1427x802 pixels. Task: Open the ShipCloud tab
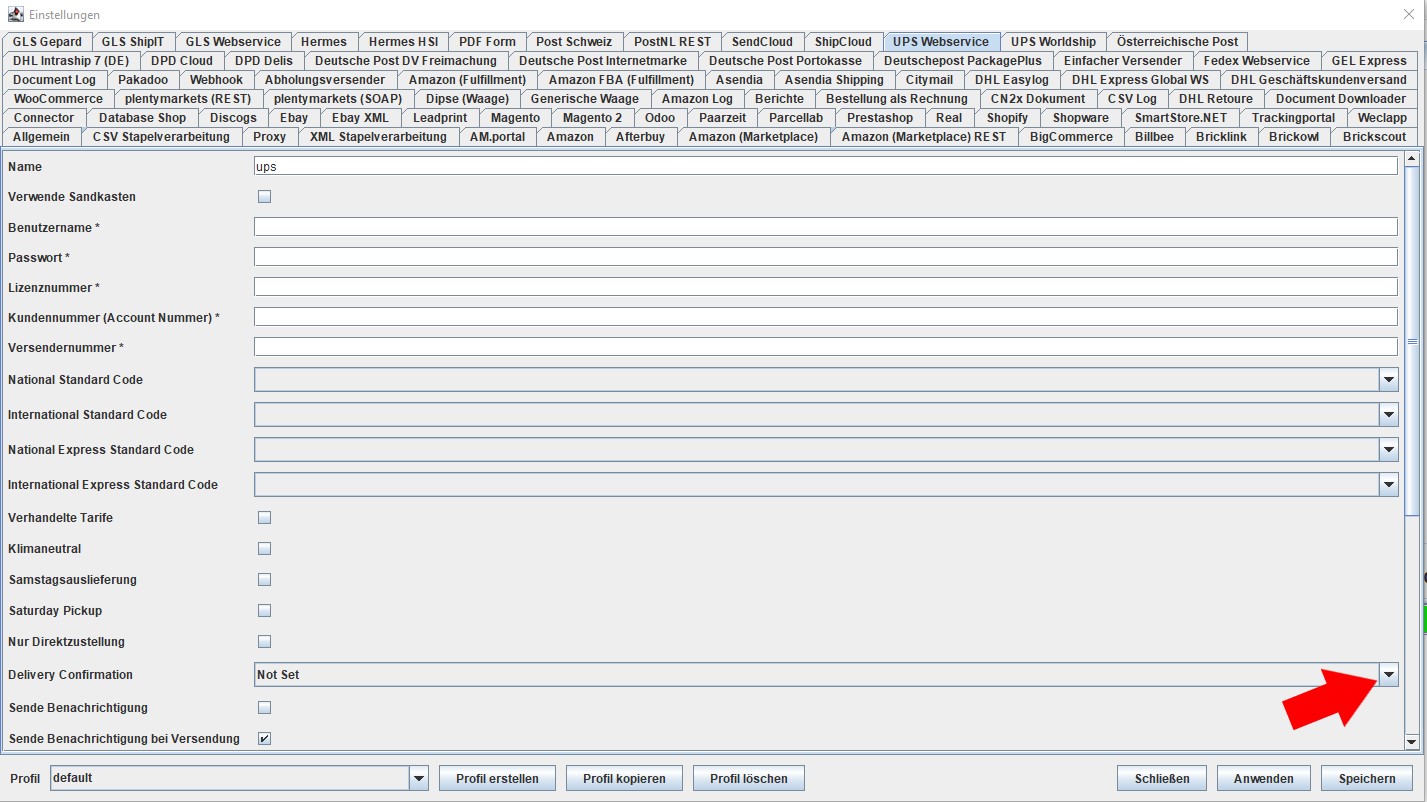[x=843, y=42]
